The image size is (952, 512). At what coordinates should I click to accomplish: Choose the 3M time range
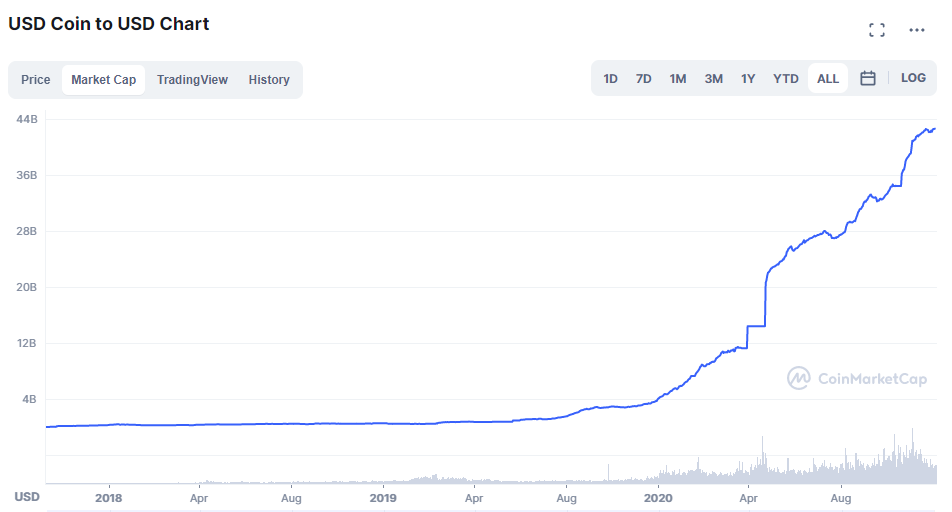713,78
